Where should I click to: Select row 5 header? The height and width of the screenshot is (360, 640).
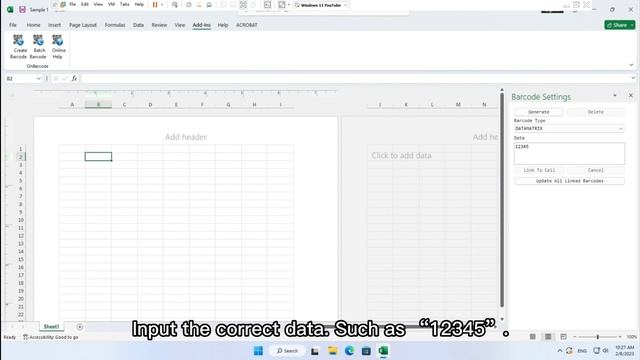20,180
